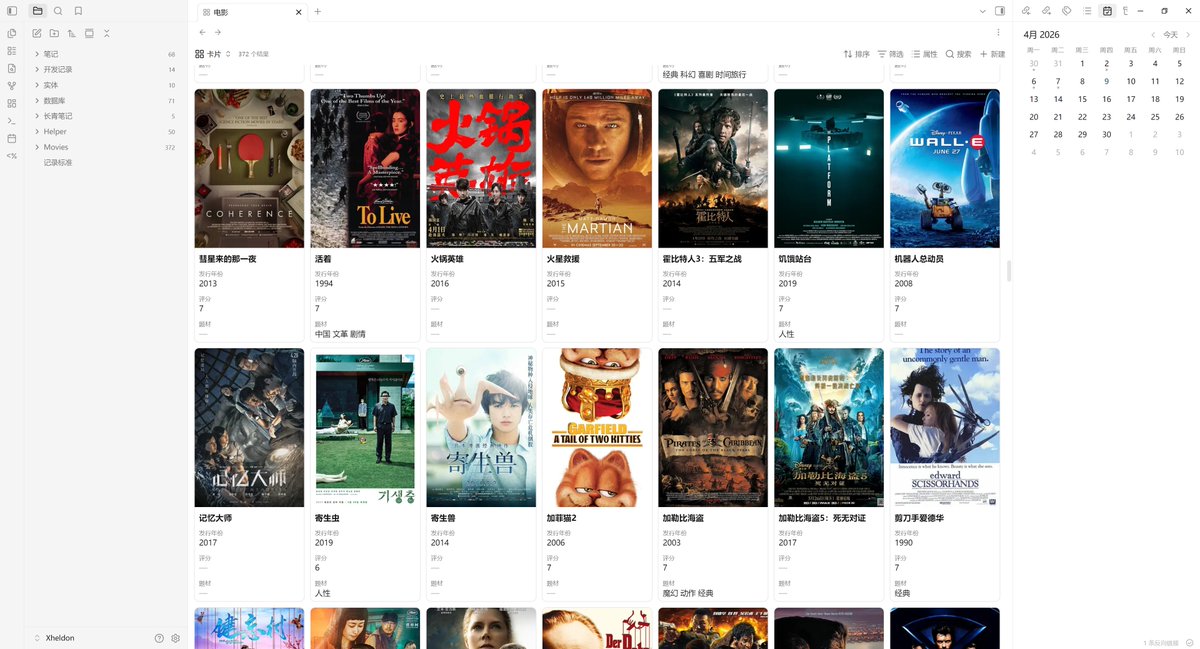The width and height of the screenshot is (1200, 649).
Task: Click the copy-pages ribbon icon
Action: (12, 33)
